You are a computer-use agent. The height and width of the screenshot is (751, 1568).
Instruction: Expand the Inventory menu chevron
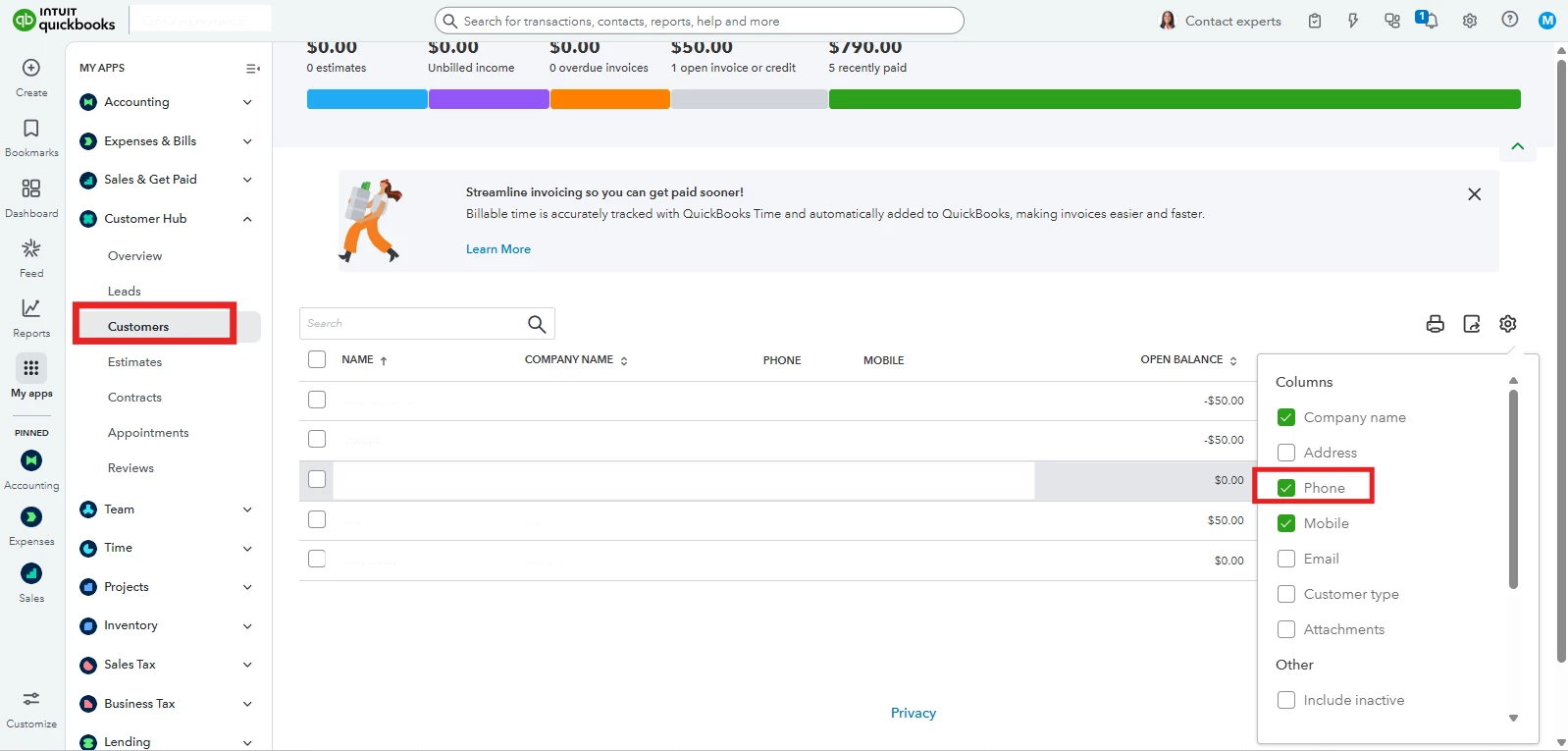pyautogui.click(x=247, y=626)
